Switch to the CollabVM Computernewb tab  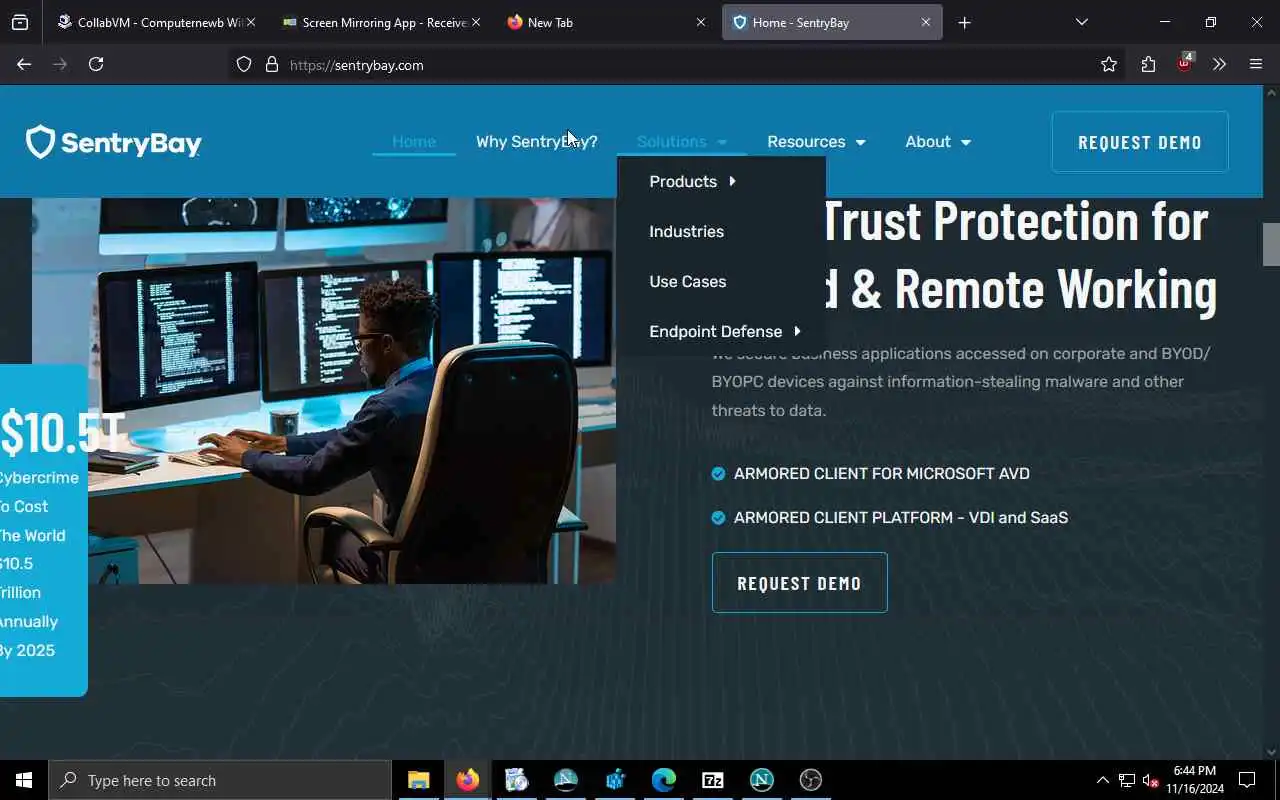pos(149,22)
